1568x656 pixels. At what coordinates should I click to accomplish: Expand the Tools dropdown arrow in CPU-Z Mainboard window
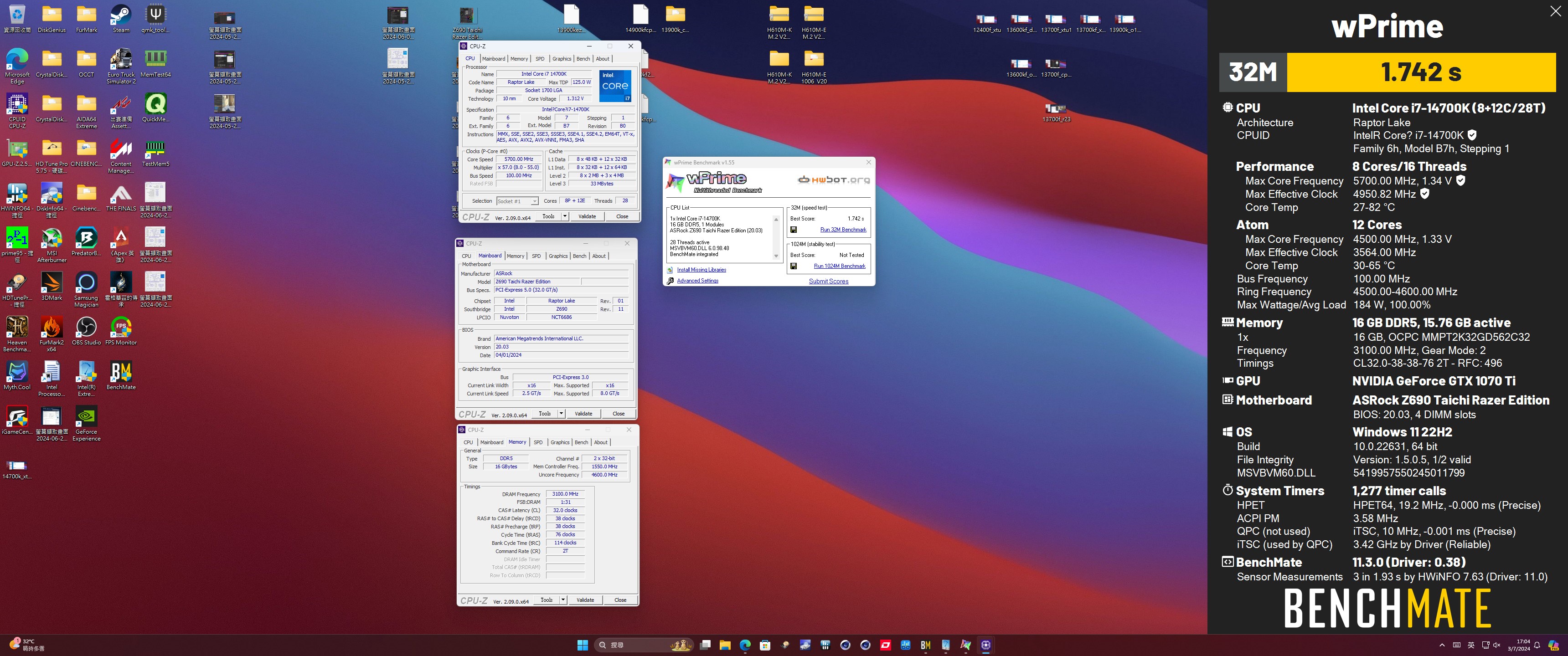pyautogui.click(x=561, y=413)
